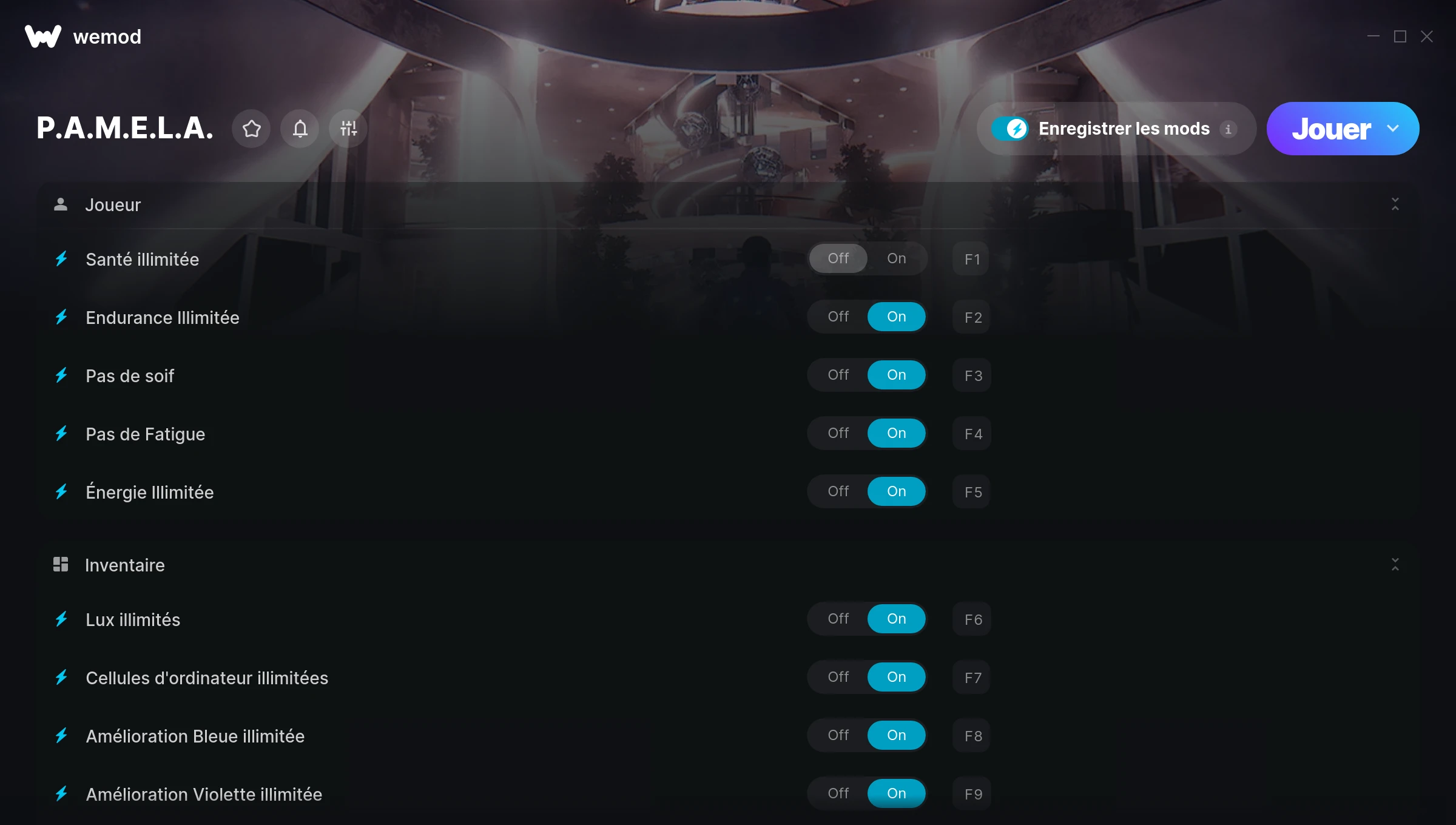Switch Pas de soif to Off
The width and height of the screenshot is (1456, 825).
[838, 375]
